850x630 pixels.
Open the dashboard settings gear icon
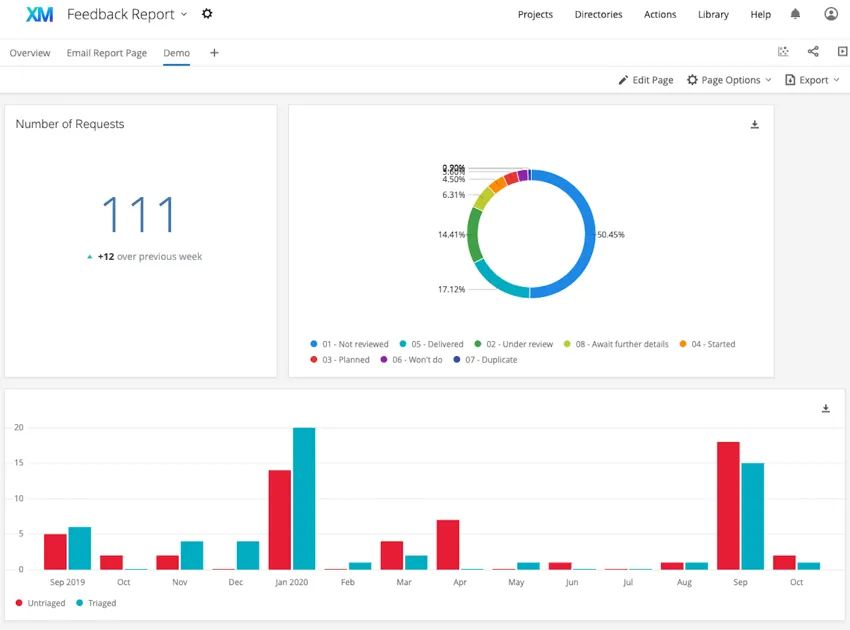click(207, 15)
